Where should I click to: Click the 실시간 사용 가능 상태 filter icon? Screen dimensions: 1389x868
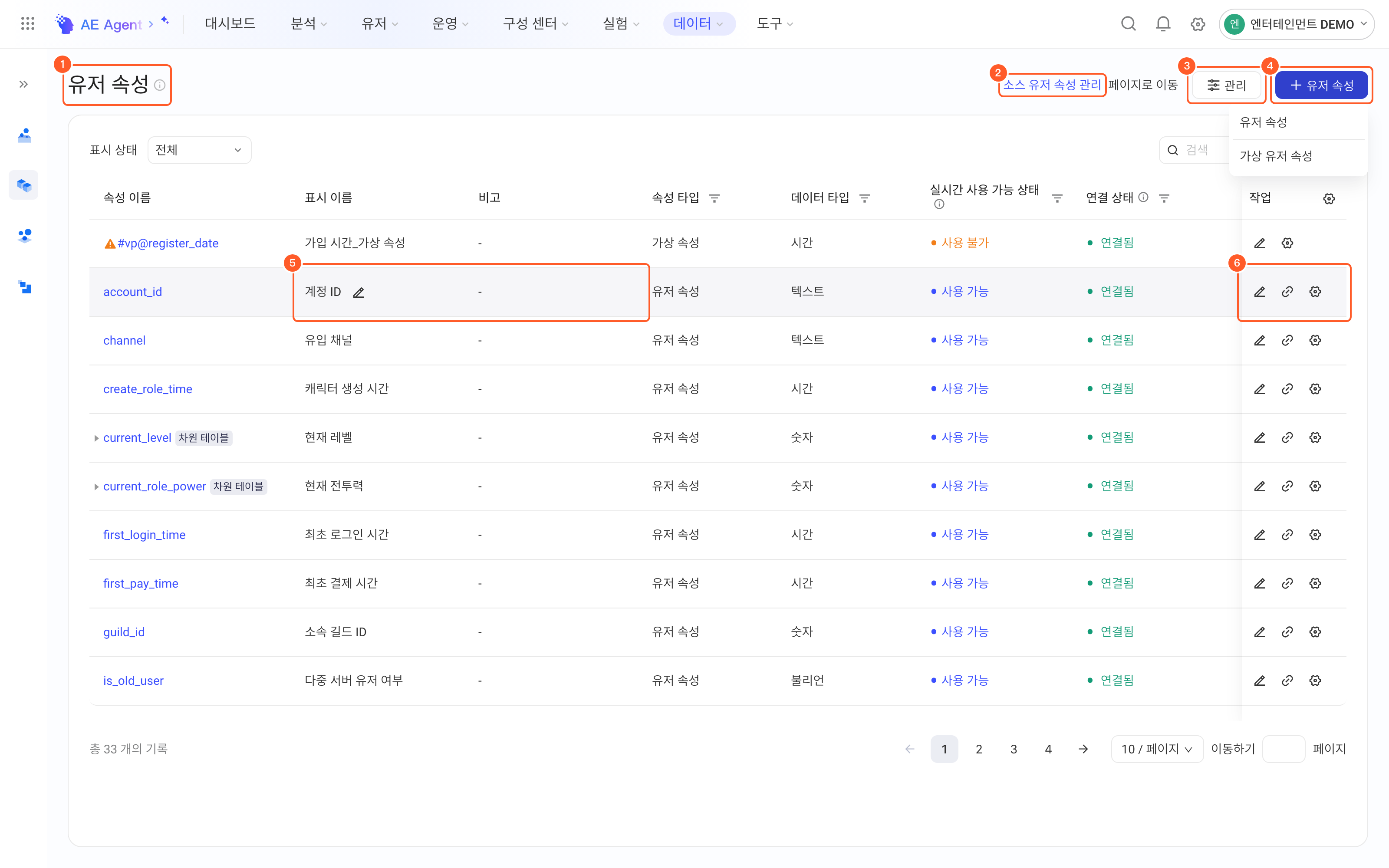click(1057, 198)
